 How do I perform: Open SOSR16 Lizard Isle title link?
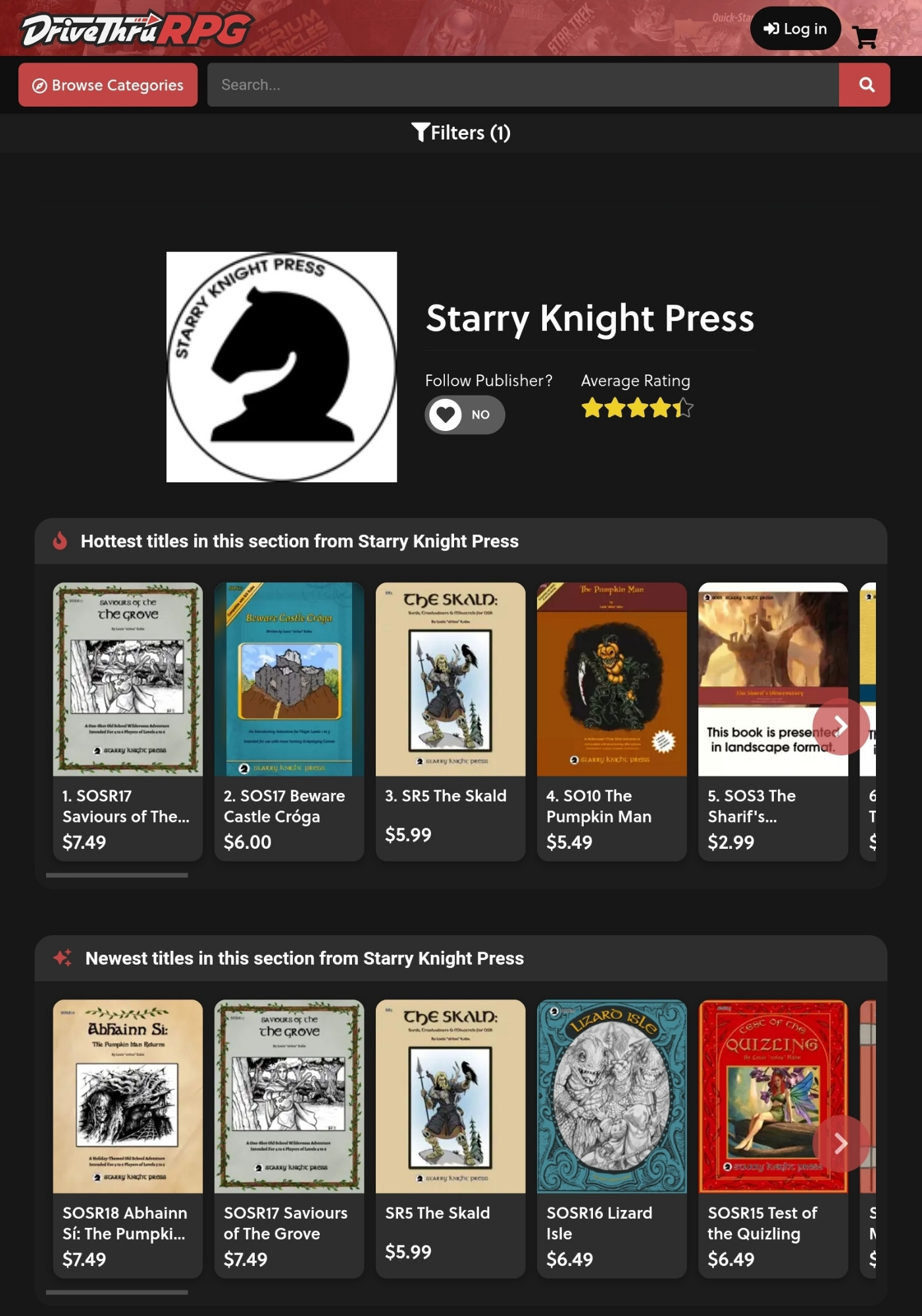point(599,1223)
